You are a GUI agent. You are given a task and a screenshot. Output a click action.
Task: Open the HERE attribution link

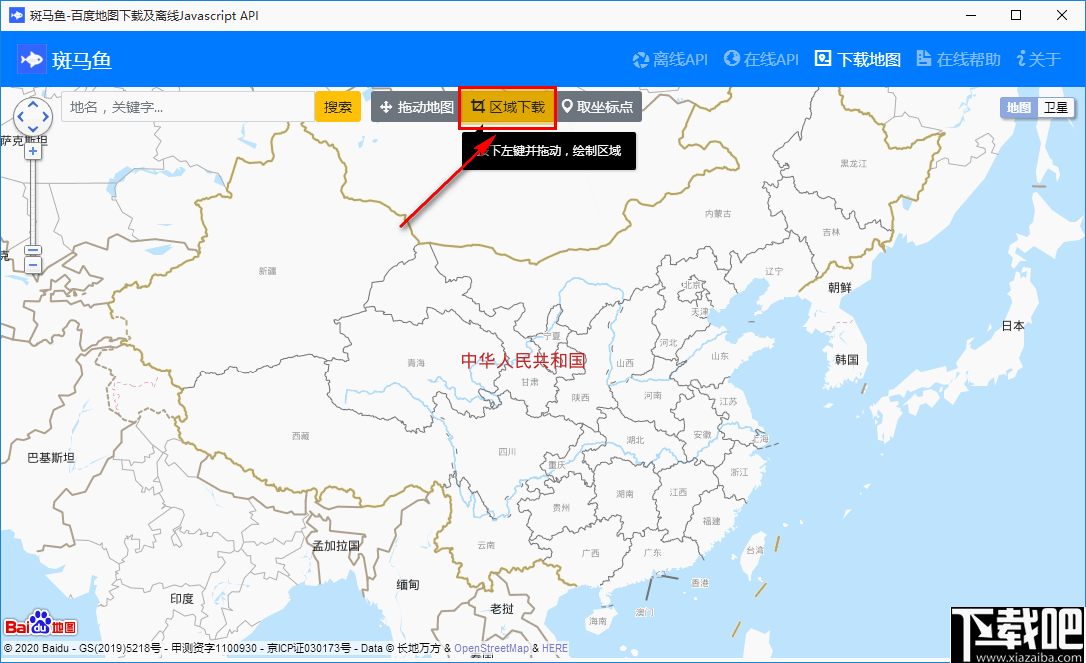(555, 647)
